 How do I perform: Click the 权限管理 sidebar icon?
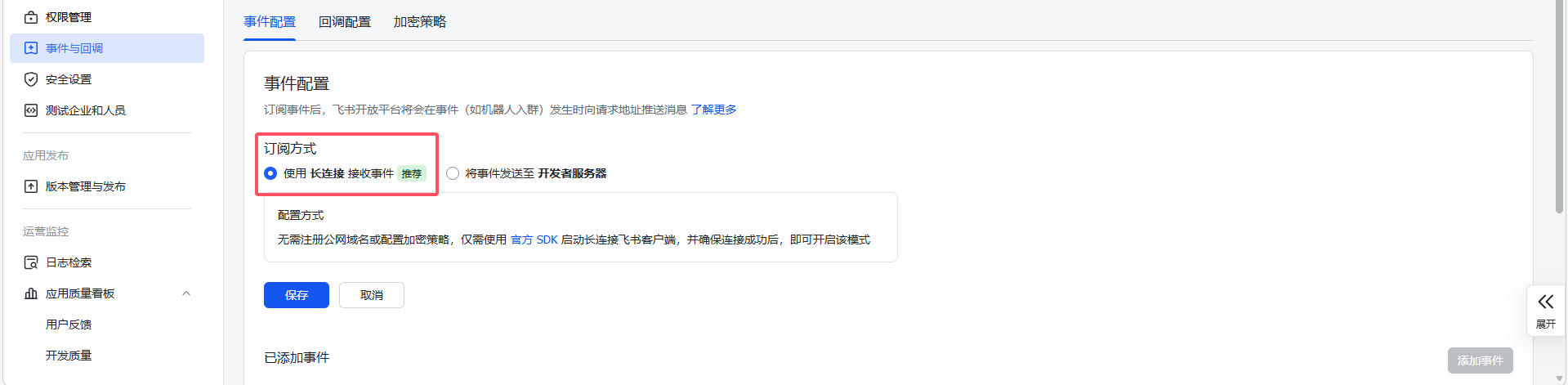pos(31,17)
